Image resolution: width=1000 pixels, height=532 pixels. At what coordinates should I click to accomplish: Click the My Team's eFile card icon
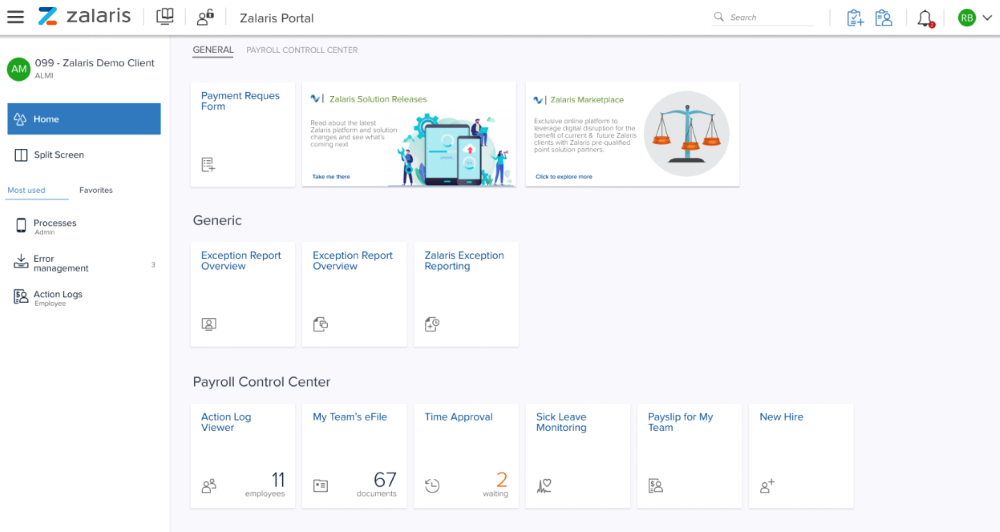pyautogui.click(x=320, y=486)
